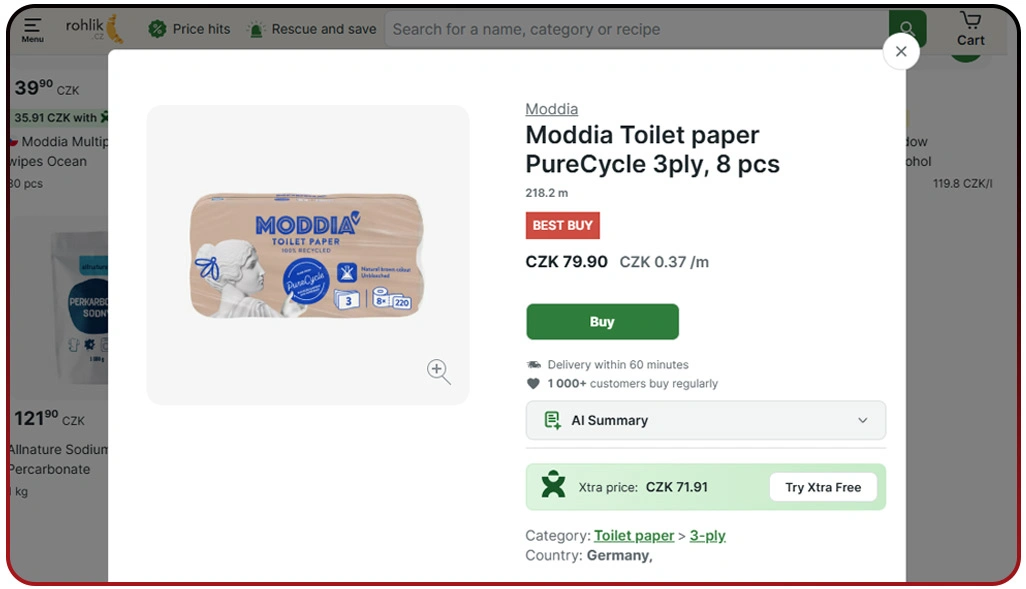Image resolution: width=1026 pixels, height=589 pixels.
Task: Click the delivery truck icon
Action: (533, 364)
